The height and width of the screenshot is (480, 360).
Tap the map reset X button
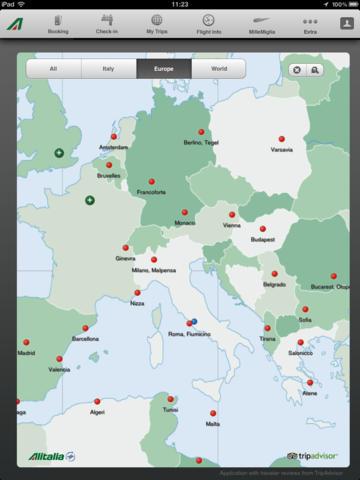click(x=297, y=70)
